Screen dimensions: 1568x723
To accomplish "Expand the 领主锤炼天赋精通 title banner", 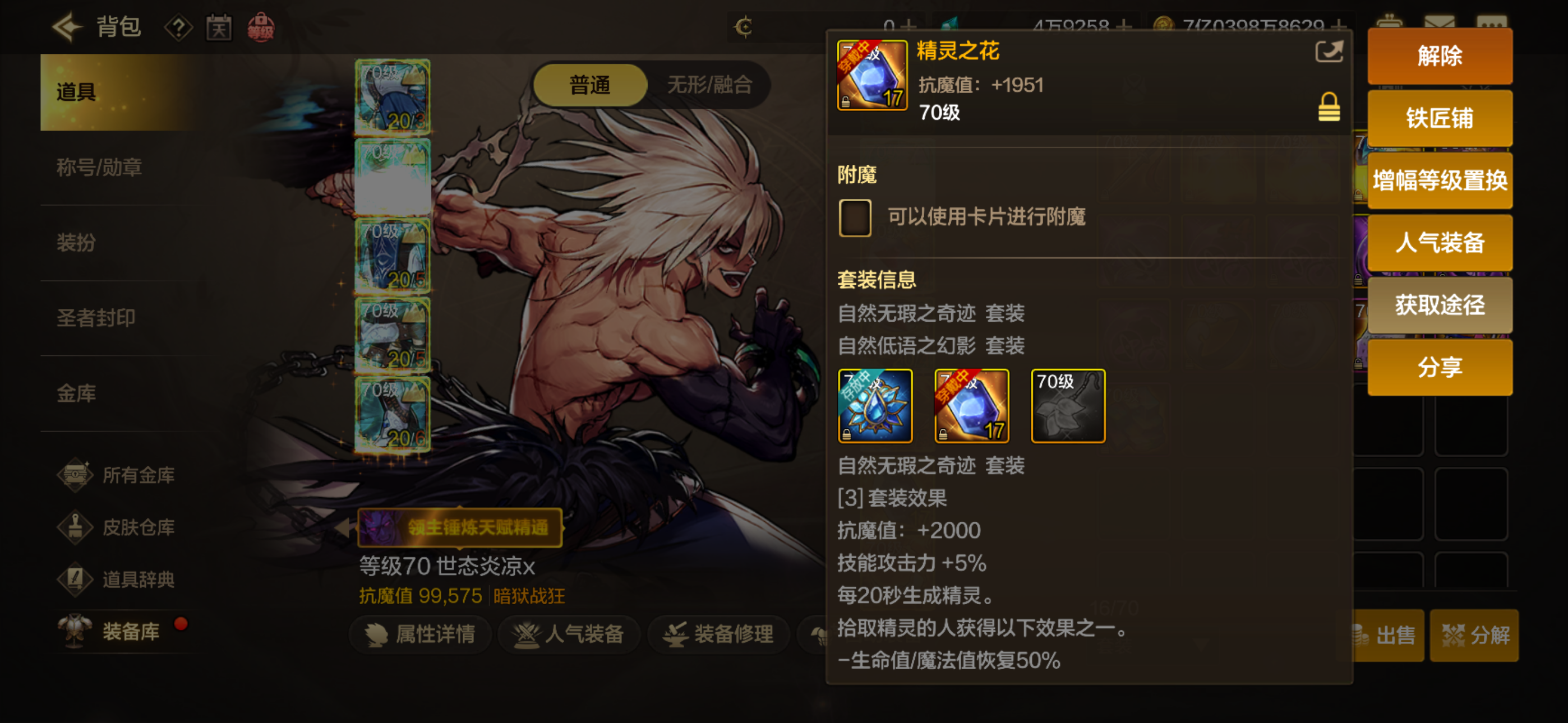I will (x=459, y=527).
